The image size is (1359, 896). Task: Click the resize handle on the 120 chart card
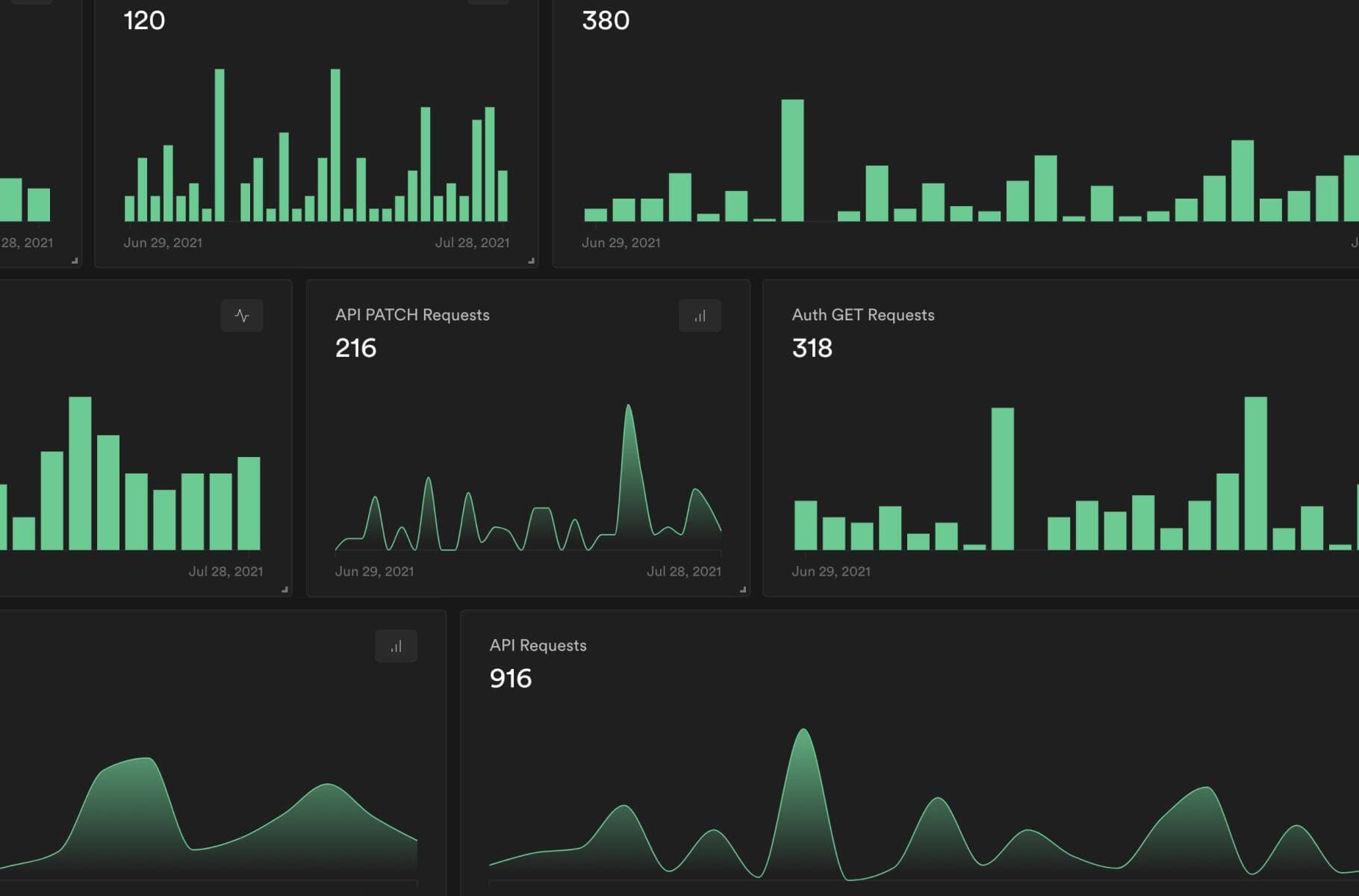tap(531, 259)
